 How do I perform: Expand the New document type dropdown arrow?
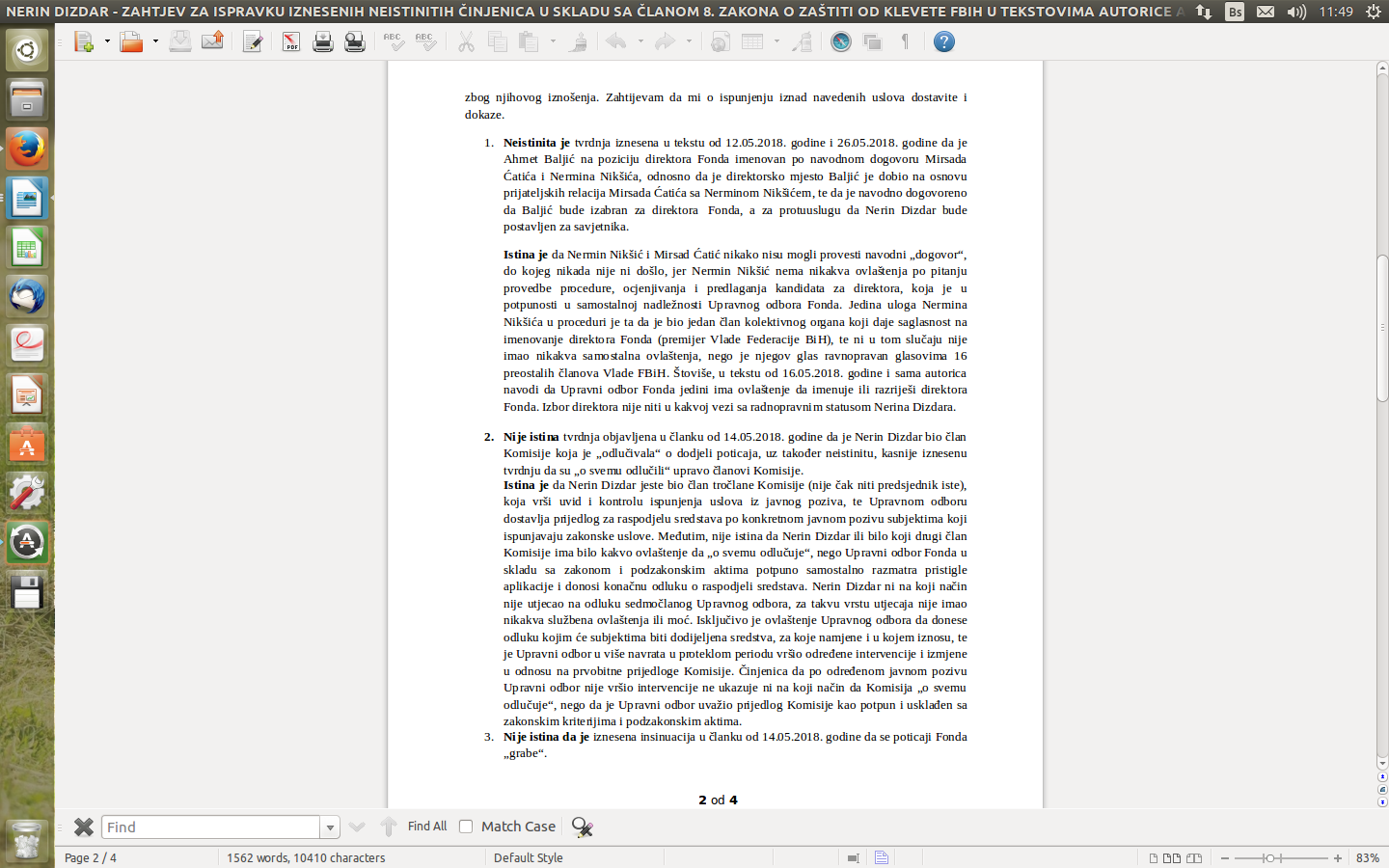click(107, 41)
